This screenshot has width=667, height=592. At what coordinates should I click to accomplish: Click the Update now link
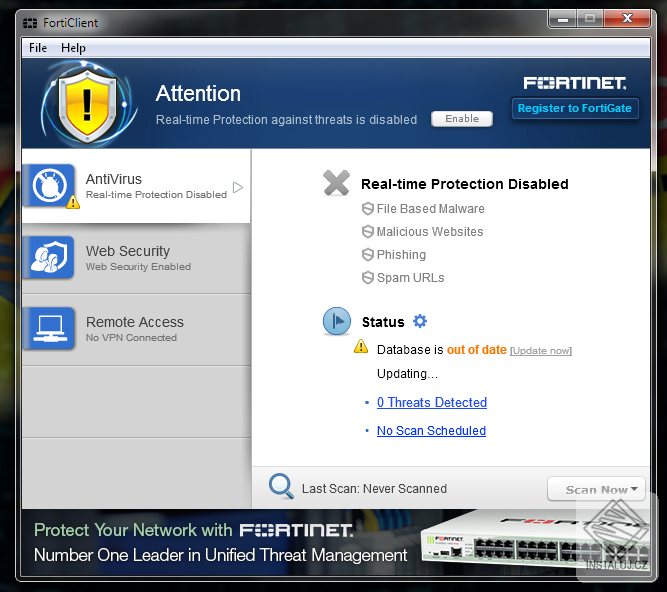[541, 351]
